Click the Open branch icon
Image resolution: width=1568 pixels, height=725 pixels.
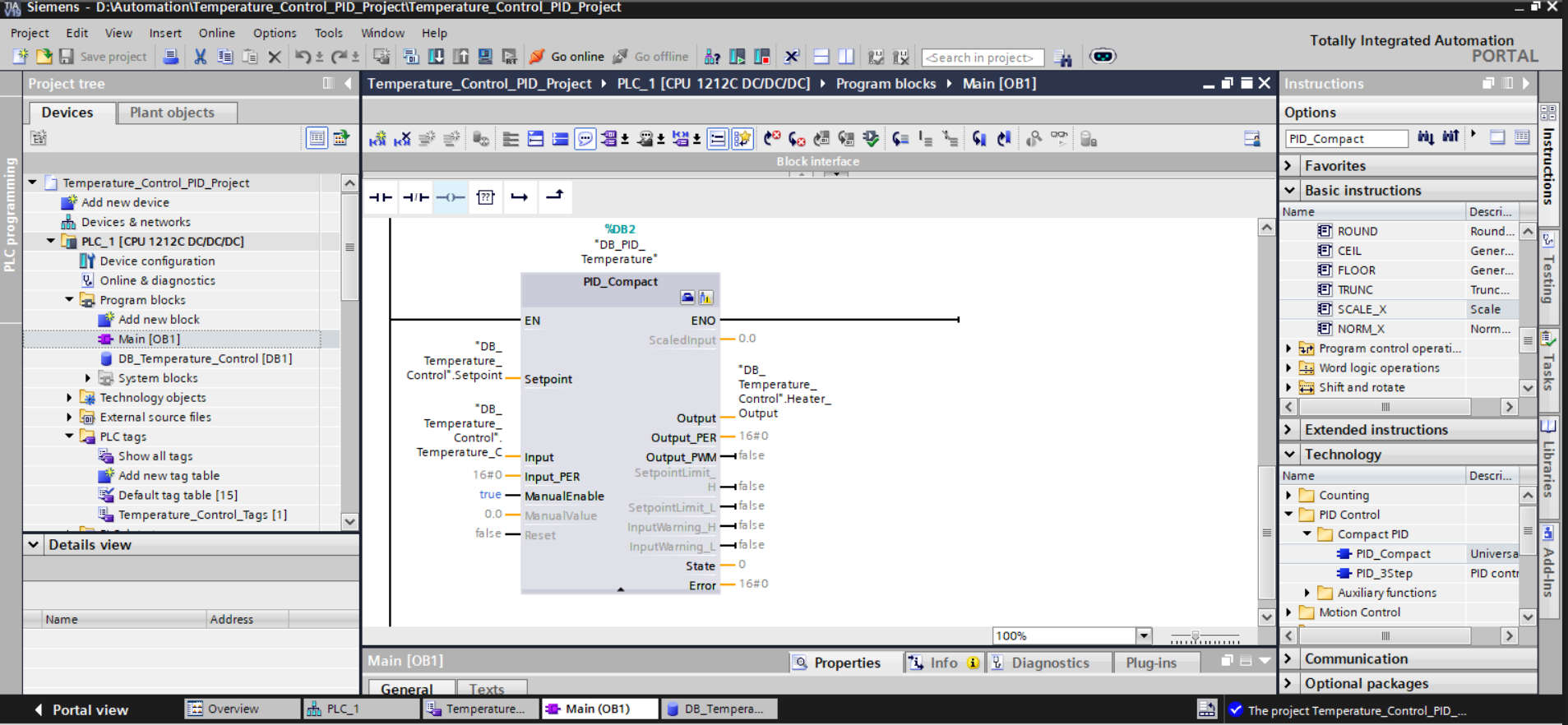click(520, 197)
